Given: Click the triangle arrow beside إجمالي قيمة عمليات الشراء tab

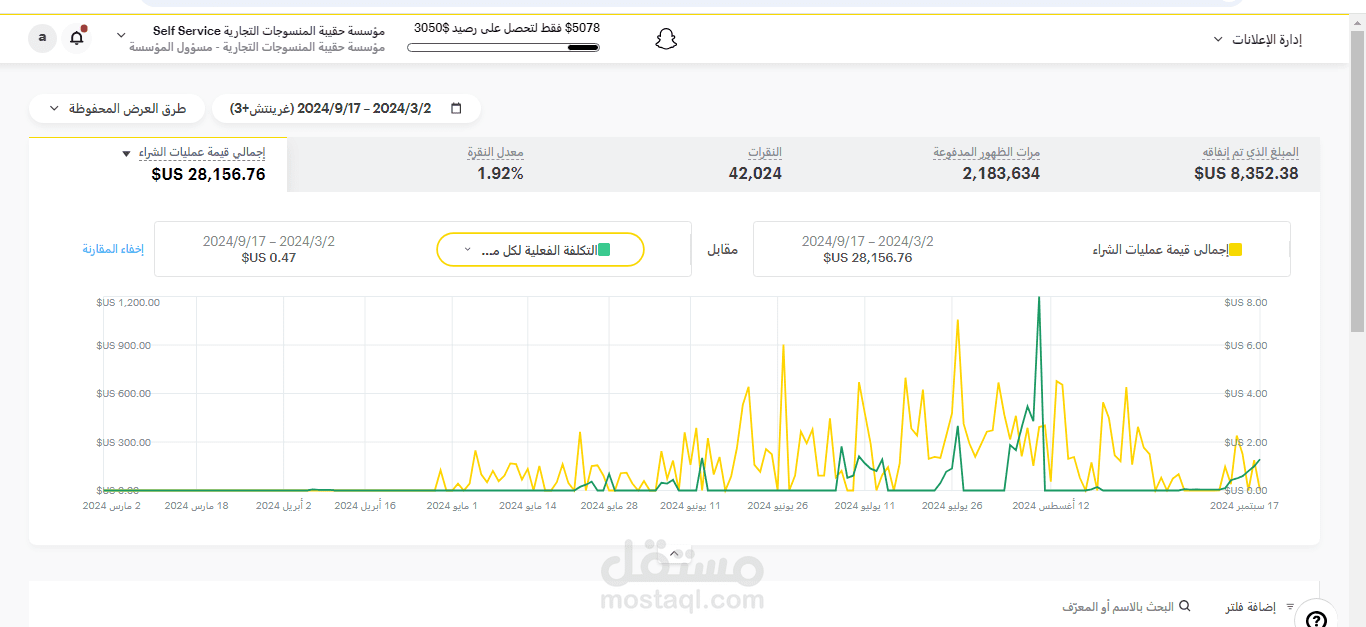Looking at the screenshot, I should (x=126, y=154).
